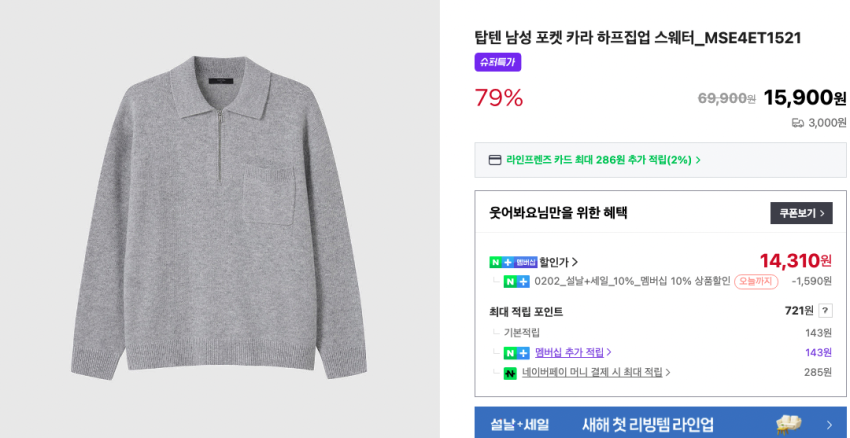Click the 라인프렌즈 카드 최대 286원 추가 적립 link
The height and width of the screenshot is (438, 850).
(598, 160)
